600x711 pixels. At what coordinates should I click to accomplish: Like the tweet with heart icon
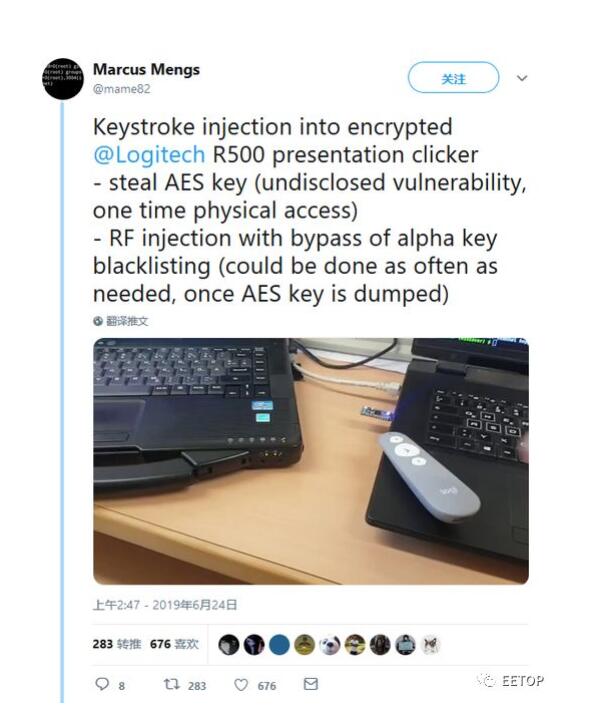pos(241,684)
